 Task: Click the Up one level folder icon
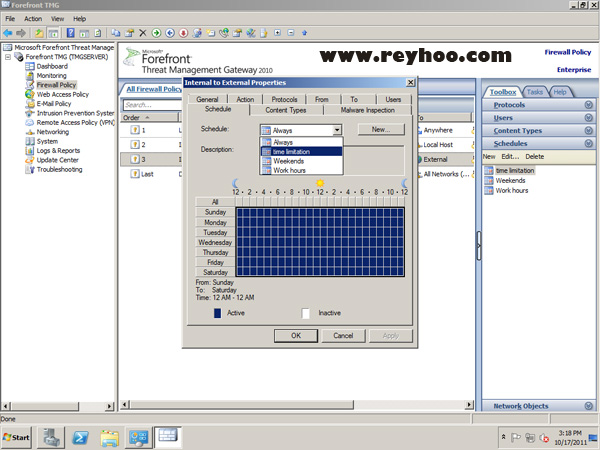click(39, 33)
